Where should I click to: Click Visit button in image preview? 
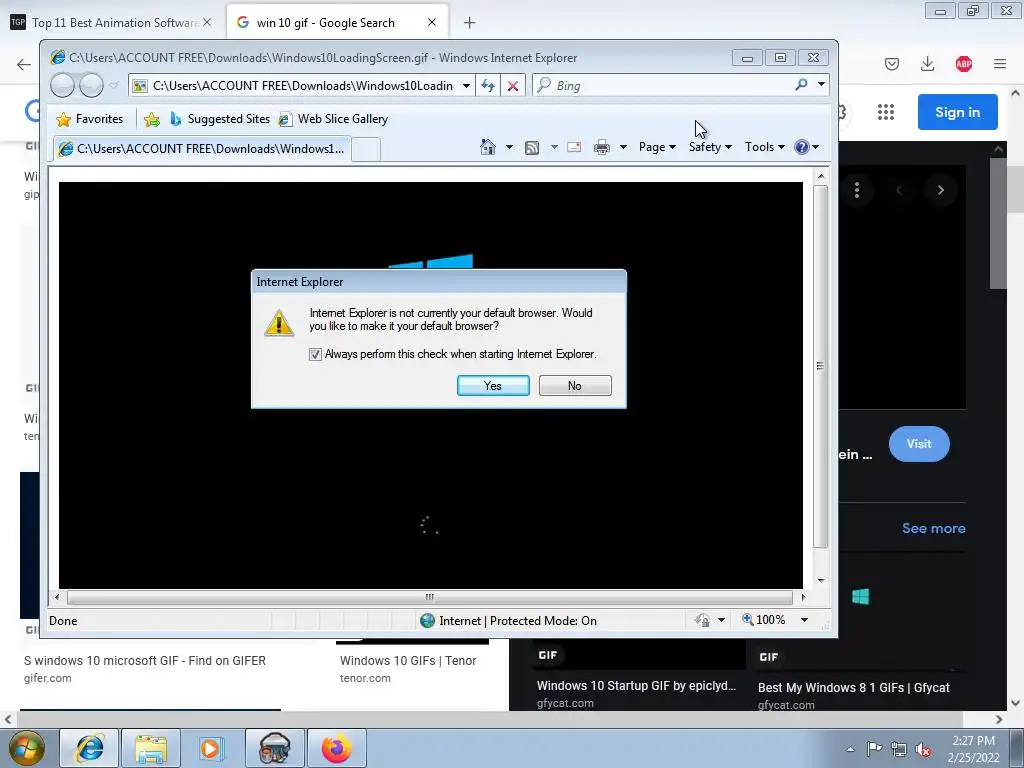pyautogui.click(x=919, y=443)
